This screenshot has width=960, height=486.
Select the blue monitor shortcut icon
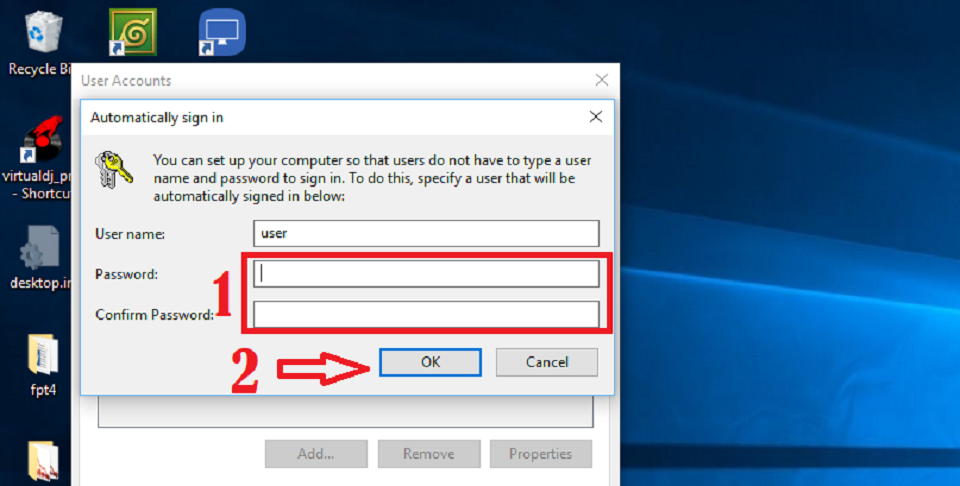(222, 32)
